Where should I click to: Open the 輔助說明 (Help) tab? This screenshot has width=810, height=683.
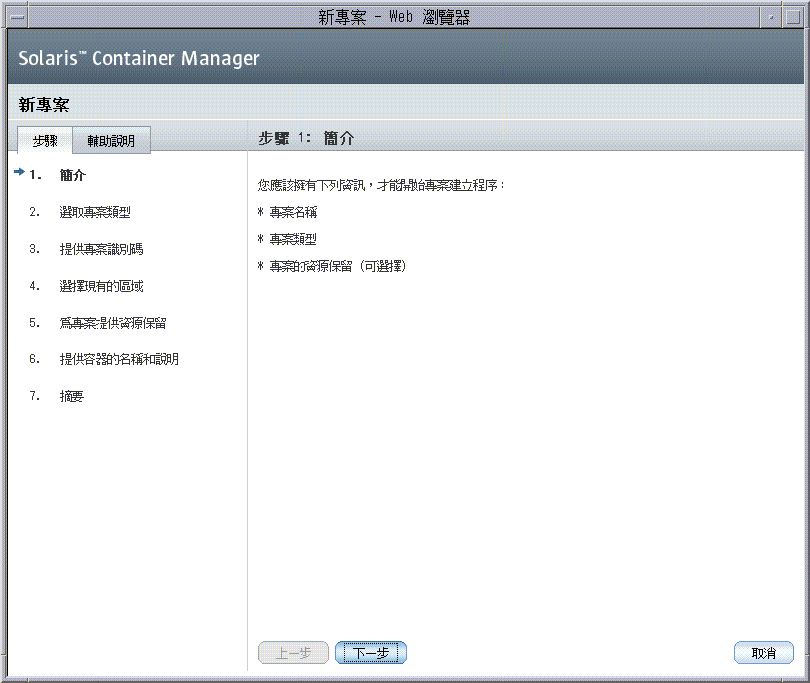pyautogui.click(x=111, y=141)
